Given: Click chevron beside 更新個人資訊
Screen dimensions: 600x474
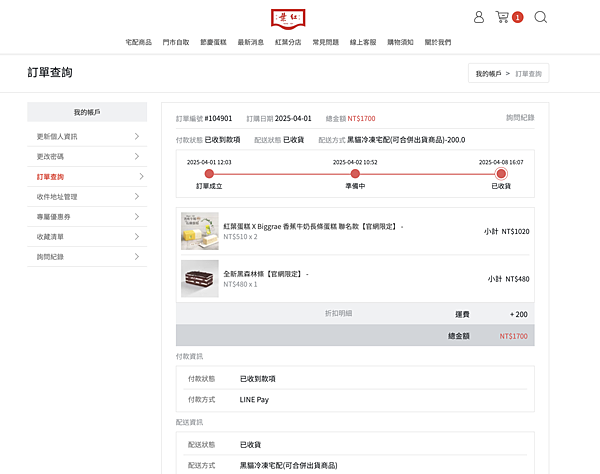Looking at the screenshot, I should point(137,136).
